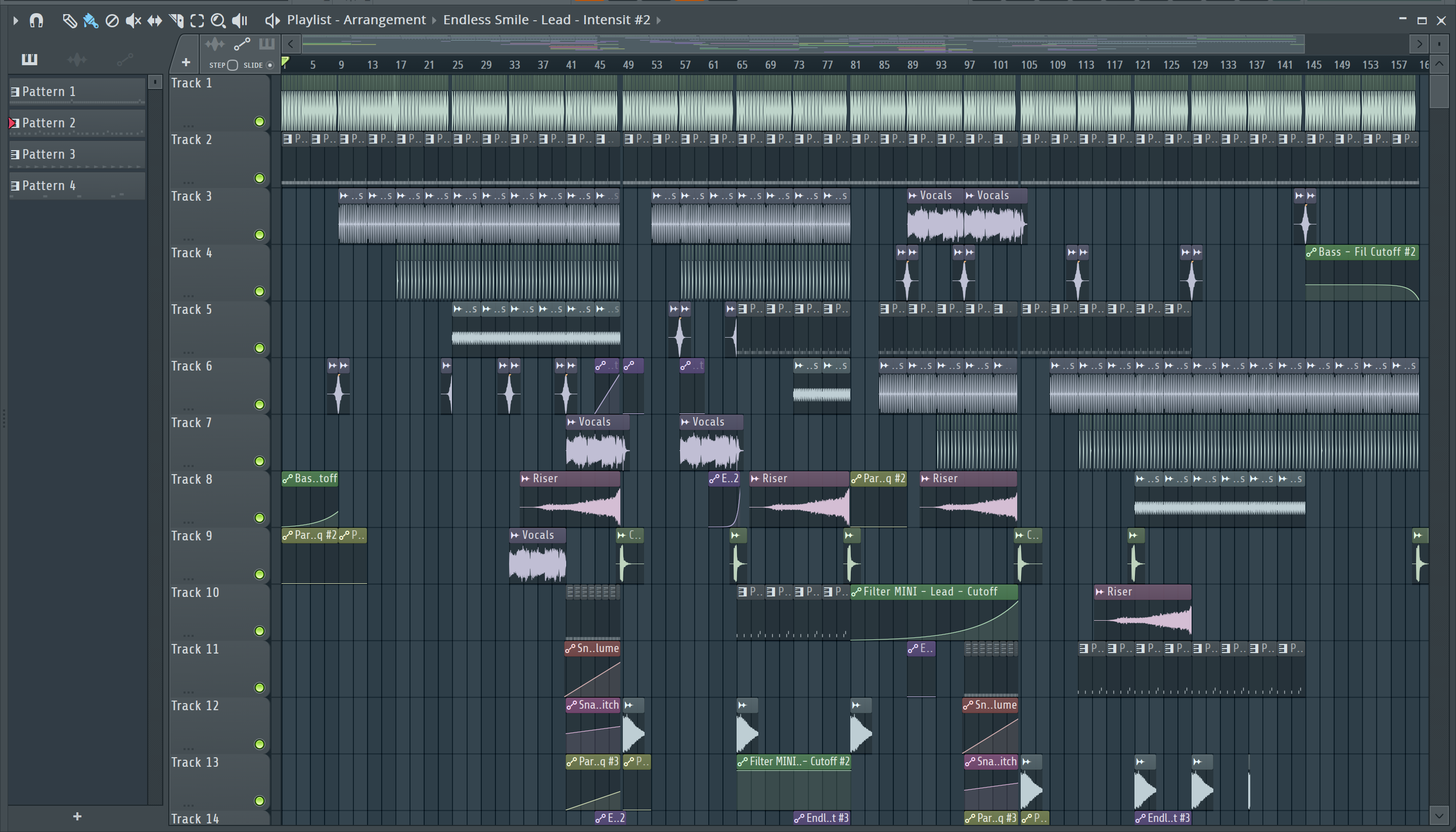Select the Track 1 header

[219, 103]
